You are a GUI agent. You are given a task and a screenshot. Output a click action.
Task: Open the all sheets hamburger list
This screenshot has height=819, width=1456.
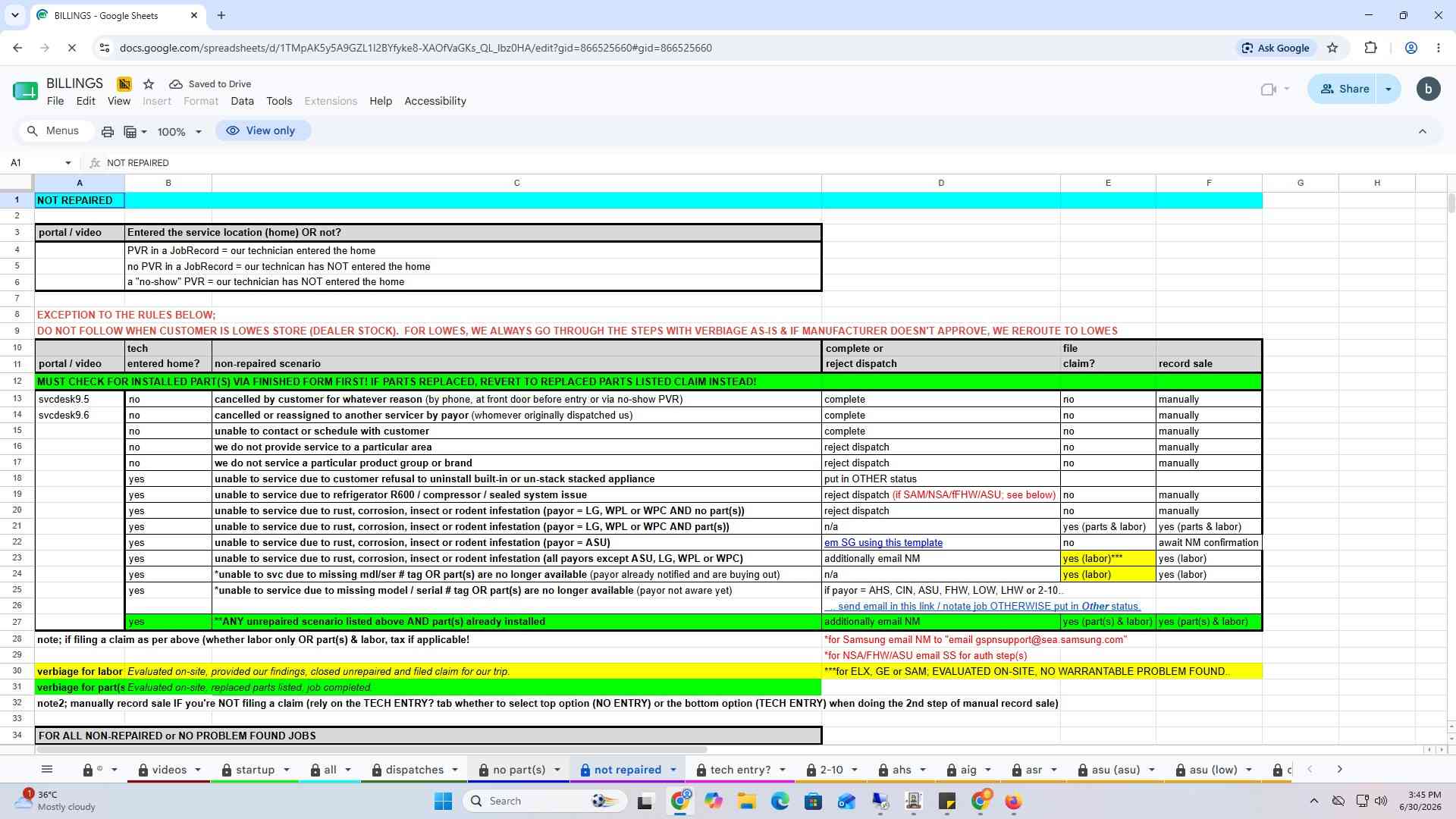[47, 769]
